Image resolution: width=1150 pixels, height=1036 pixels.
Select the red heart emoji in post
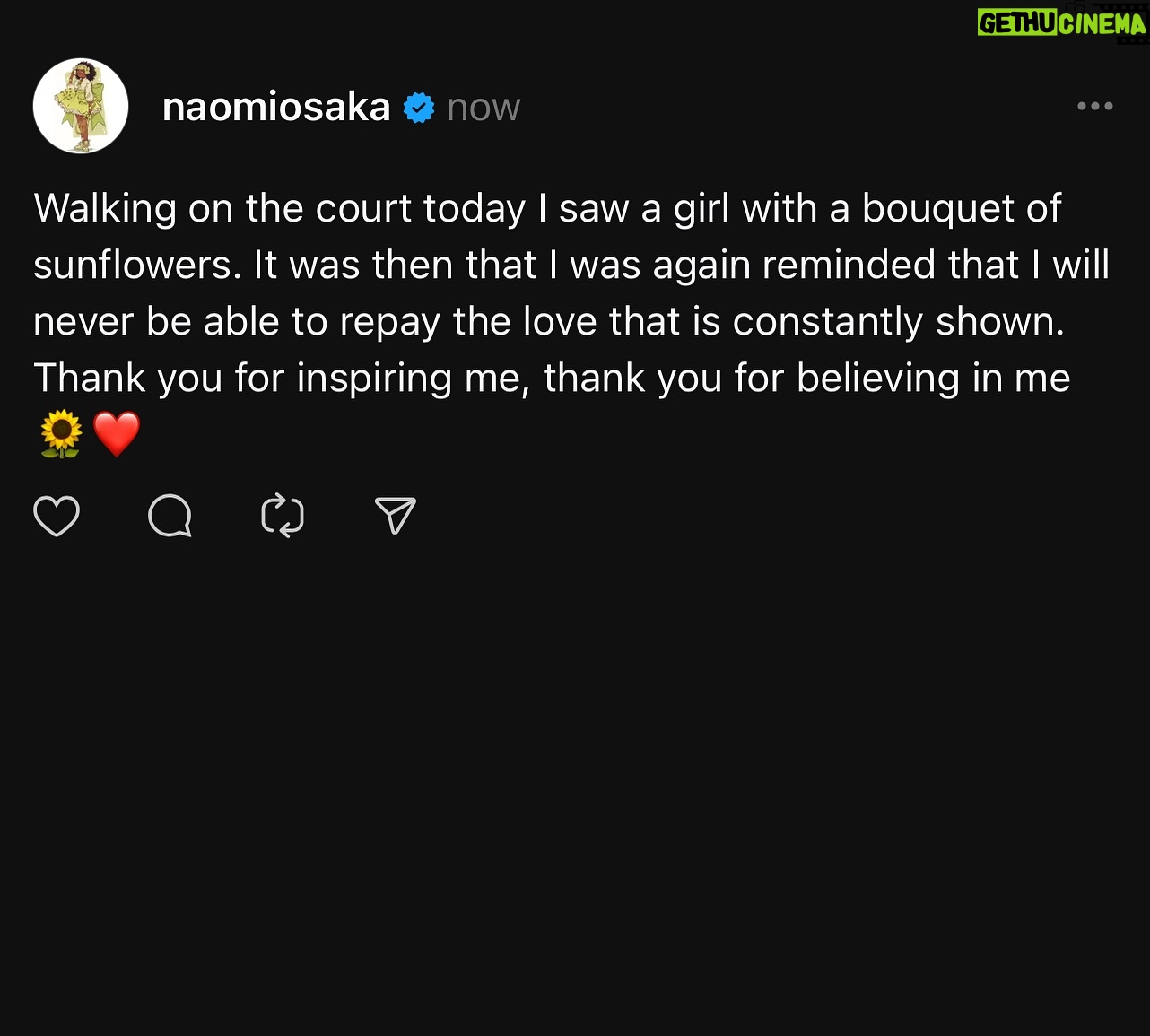pyautogui.click(x=117, y=434)
